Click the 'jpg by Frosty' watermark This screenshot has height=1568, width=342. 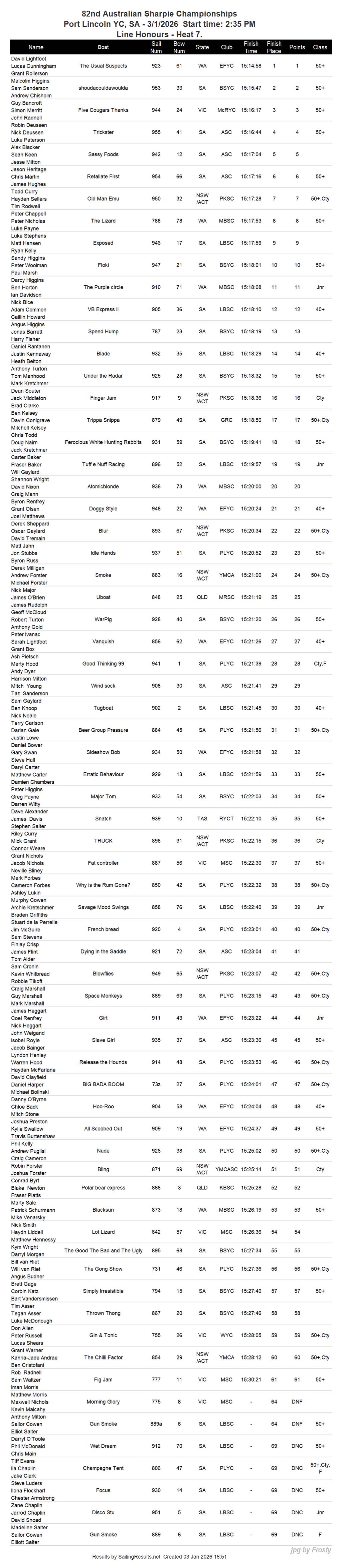[311, 1550]
